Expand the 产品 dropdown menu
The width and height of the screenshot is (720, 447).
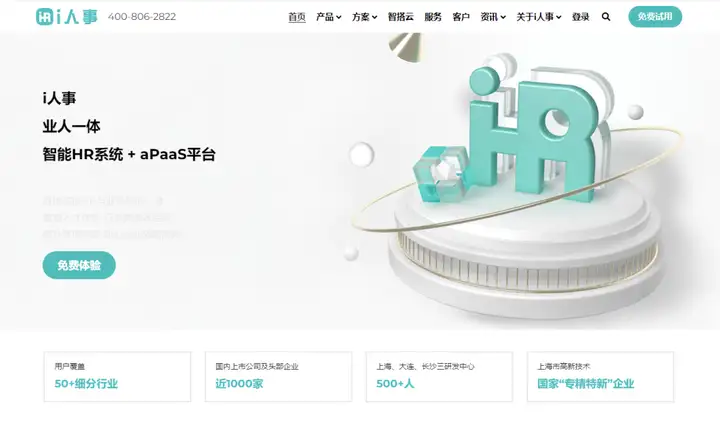click(328, 17)
